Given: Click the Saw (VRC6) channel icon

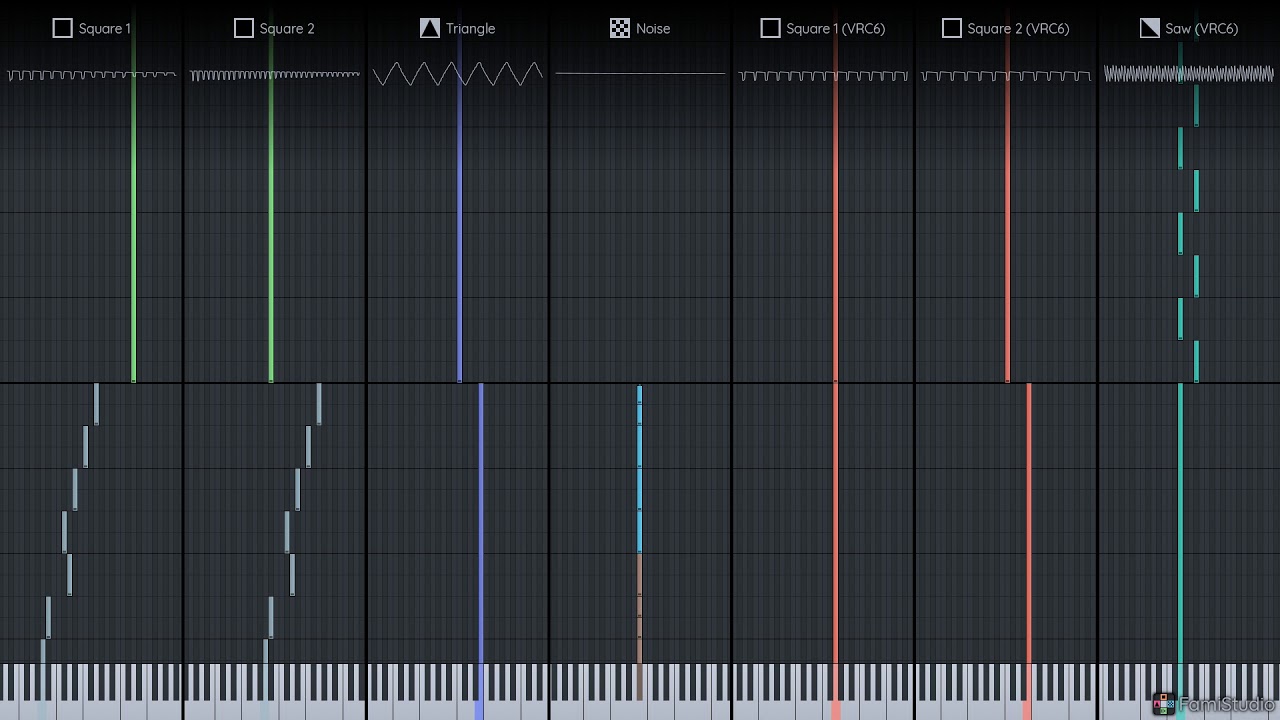Looking at the screenshot, I should pos(1150,28).
